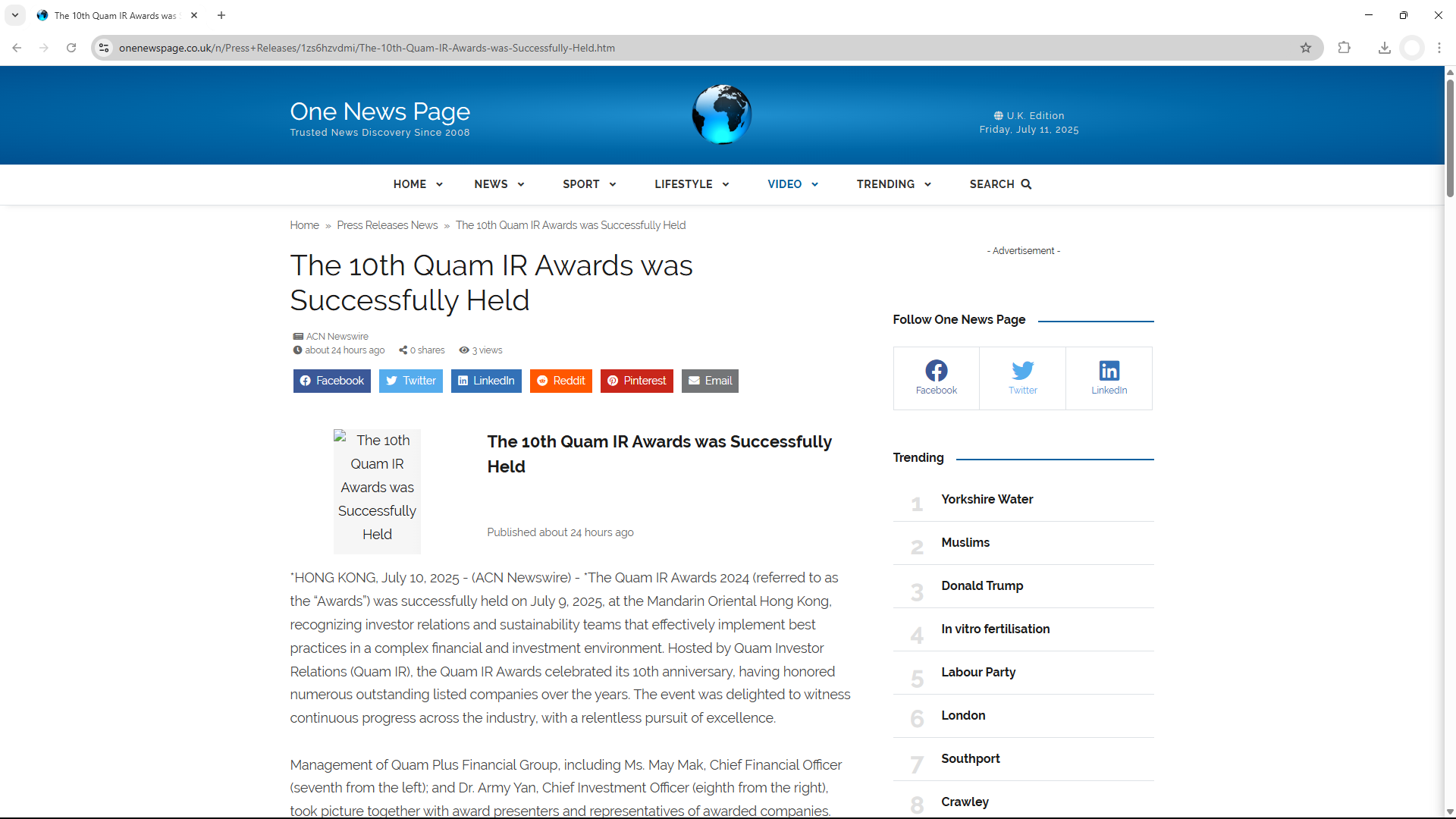Click the bold article headline in summary box

[660, 453]
